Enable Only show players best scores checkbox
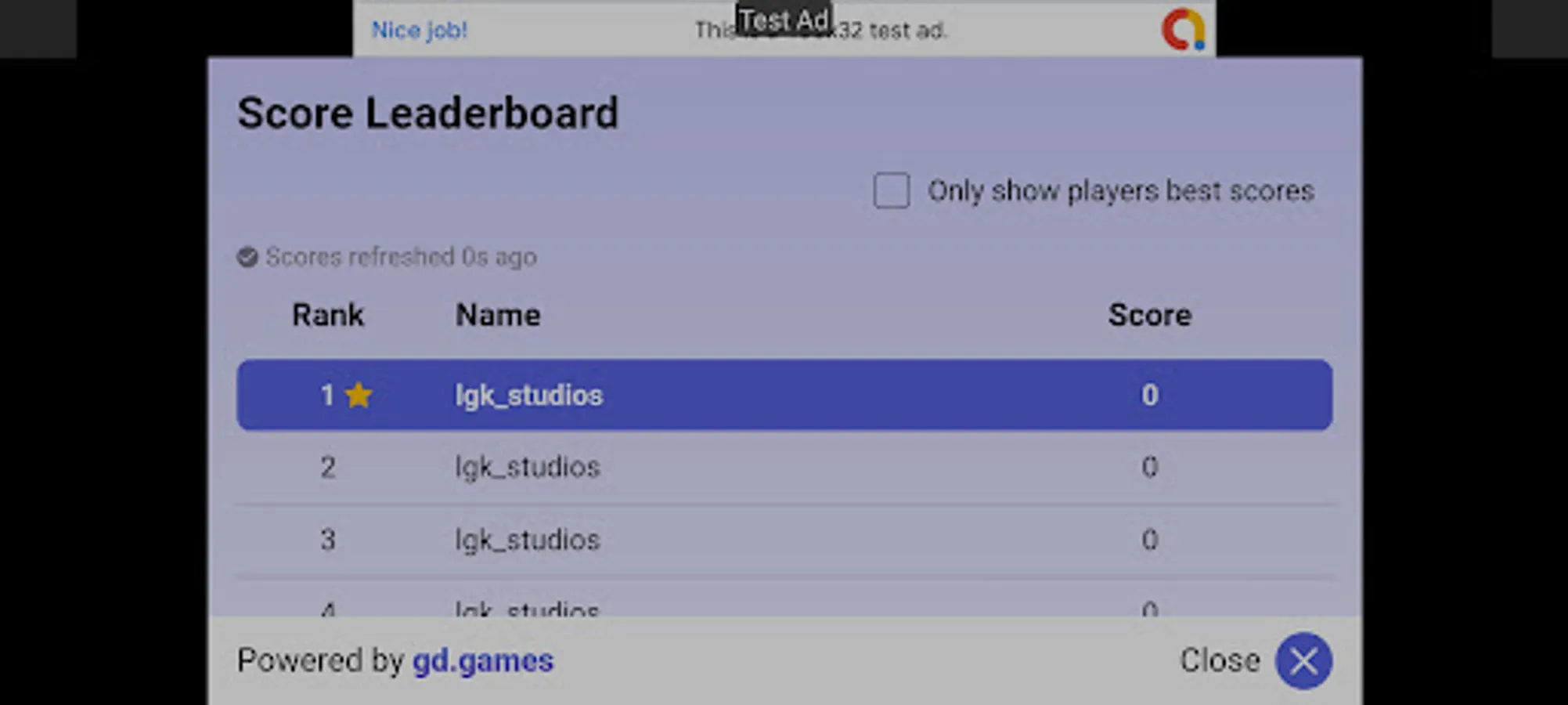 (x=892, y=190)
